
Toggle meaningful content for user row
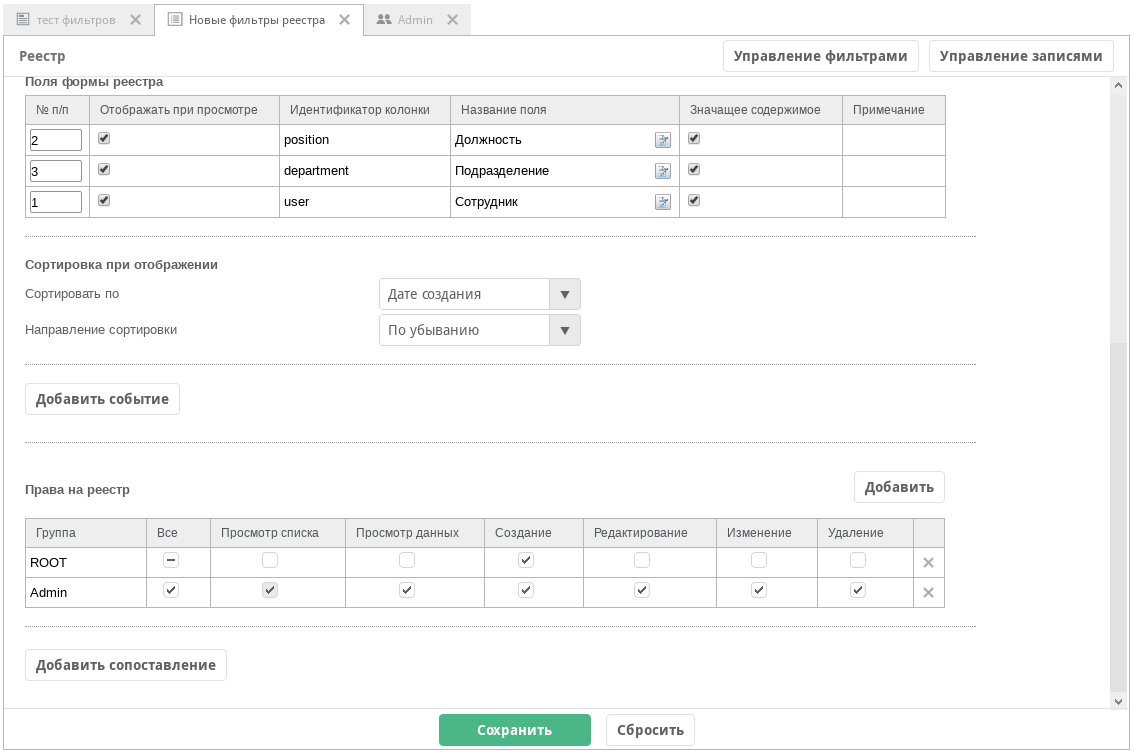point(694,200)
